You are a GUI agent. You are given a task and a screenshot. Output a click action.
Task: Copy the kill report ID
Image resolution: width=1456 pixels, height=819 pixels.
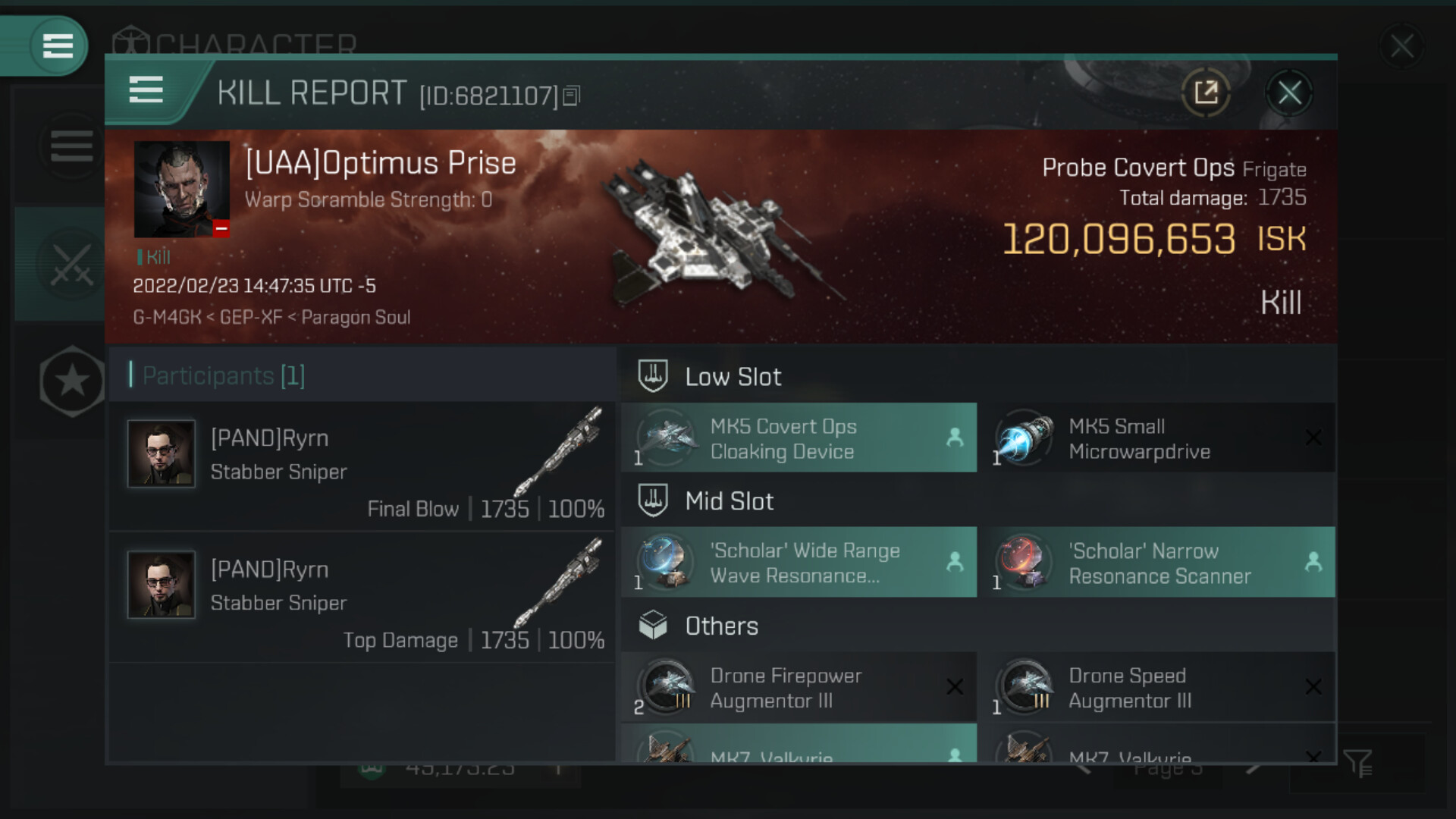click(x=573, y=96)
